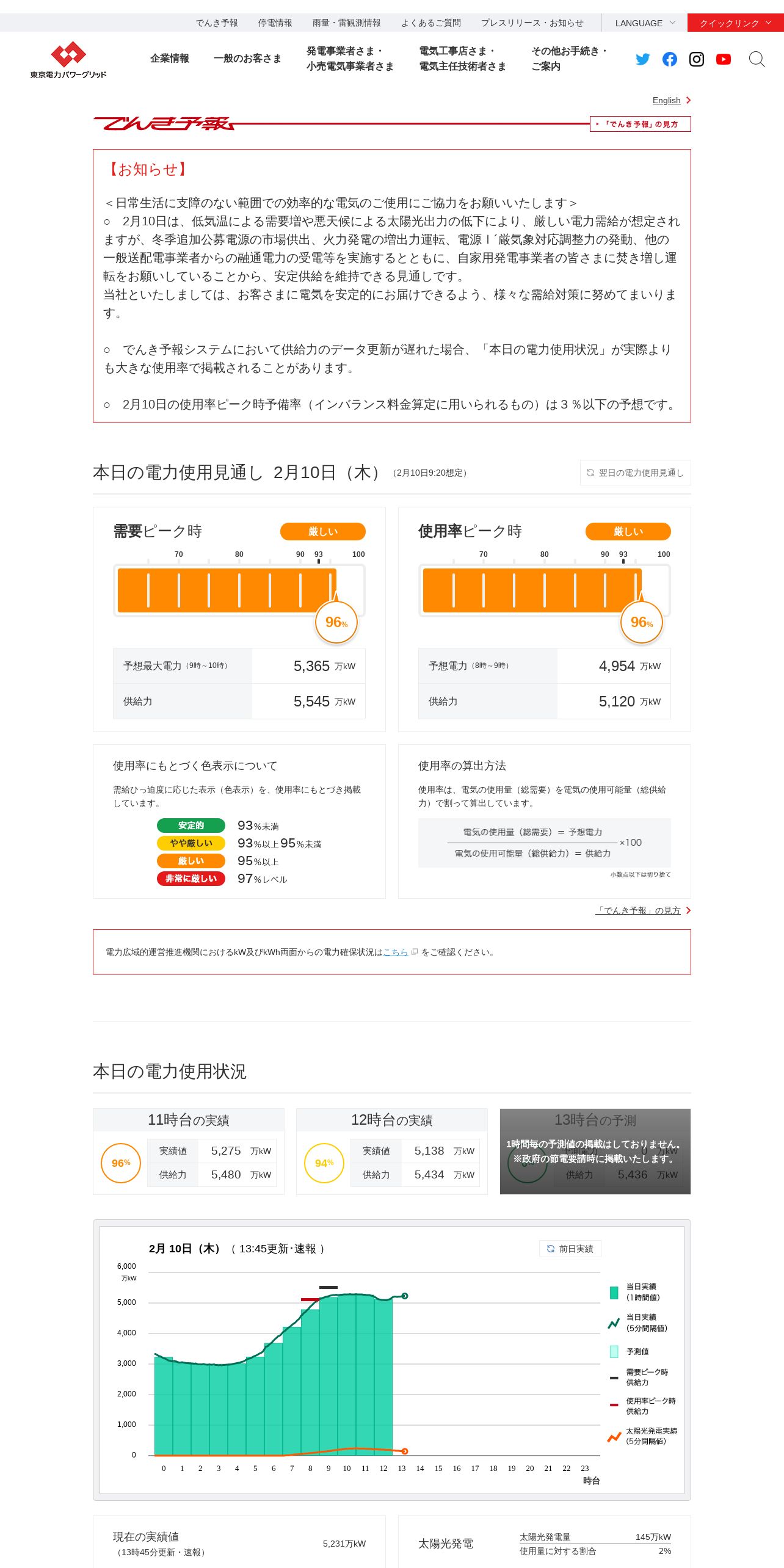Click the 東京電力パワーグリッド logo
This screenshot has height=1568, width=784.
tap(68, 60)
